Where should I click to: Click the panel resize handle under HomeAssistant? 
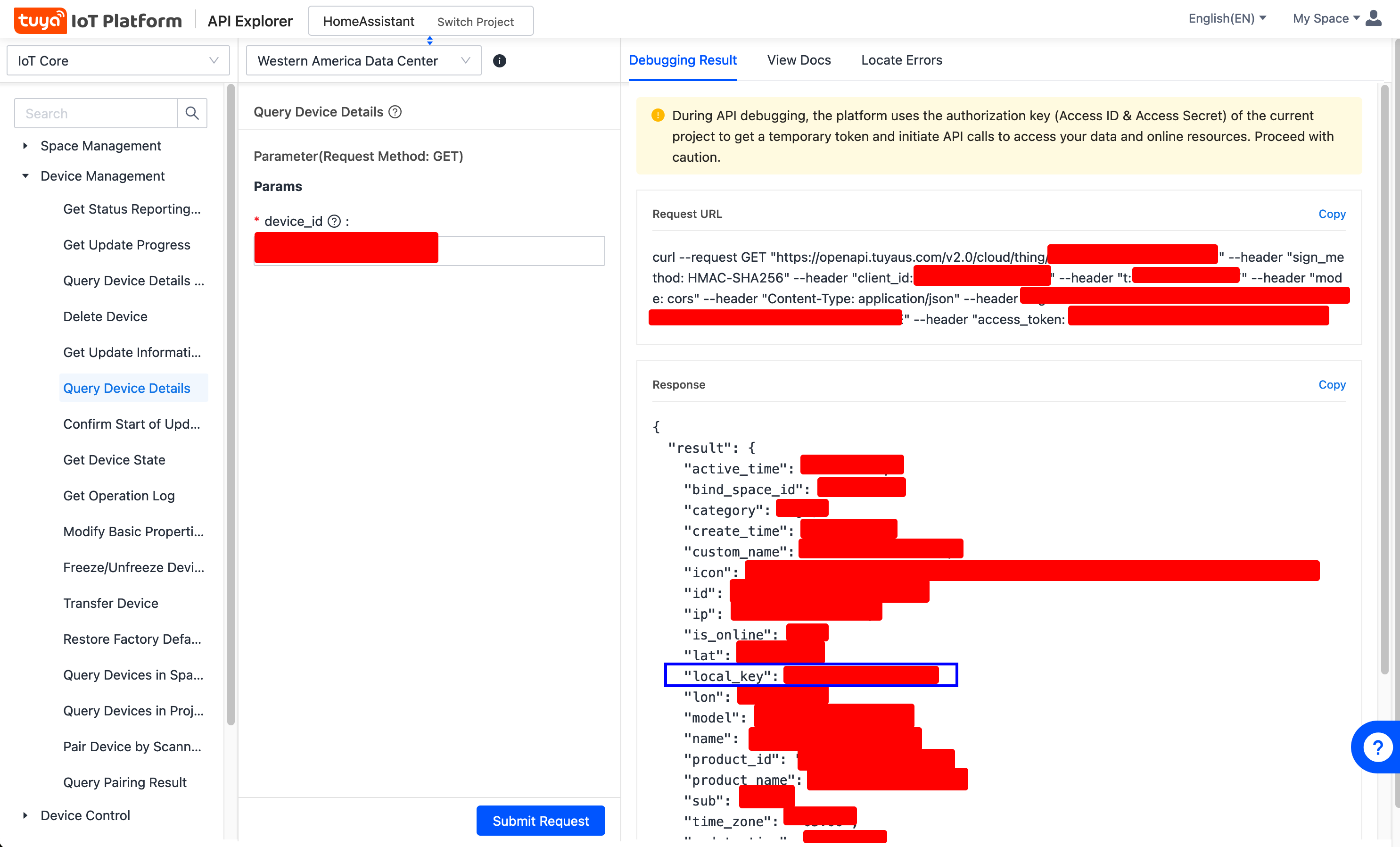click(x=430, y=41)
